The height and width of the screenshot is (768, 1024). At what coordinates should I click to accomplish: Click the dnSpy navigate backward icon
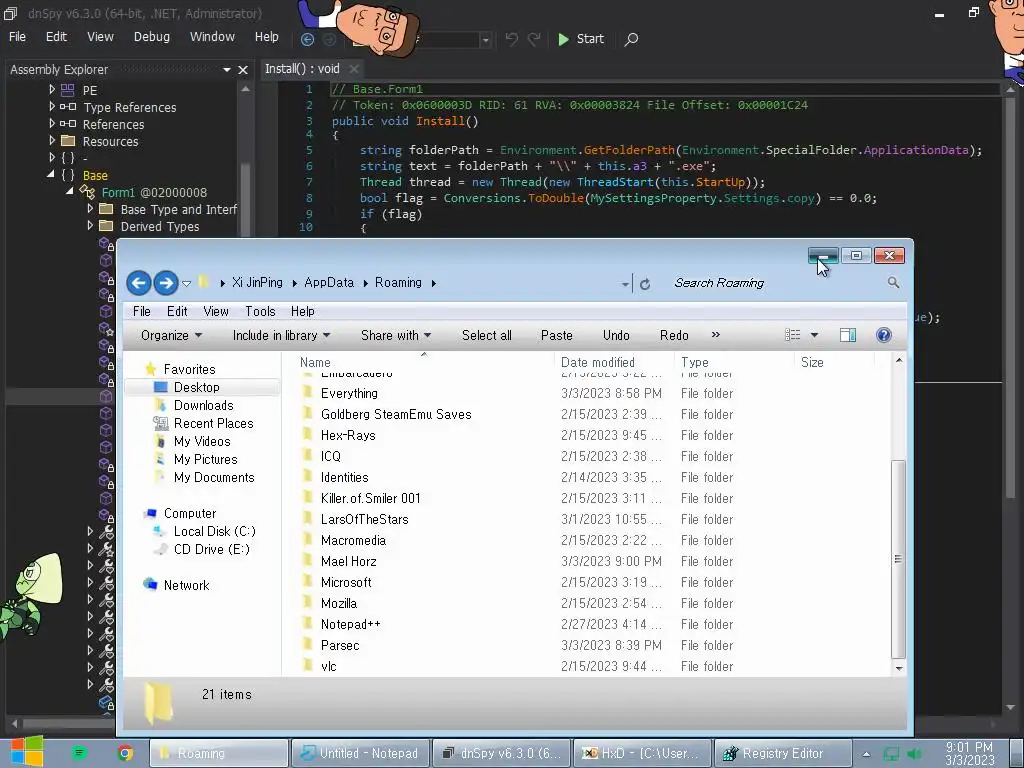pyautogui.click(x=307, y=39)
